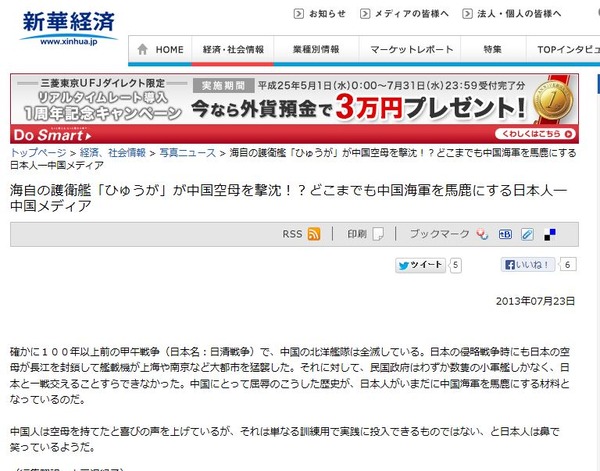Open 写真ニュース breadcrumb link

(188, 153)
